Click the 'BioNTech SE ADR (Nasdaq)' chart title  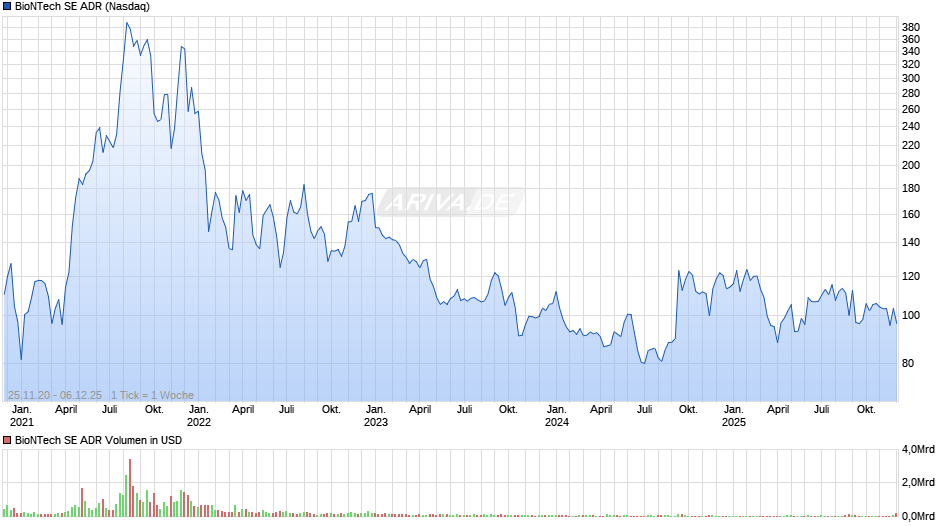pos(83,7)
